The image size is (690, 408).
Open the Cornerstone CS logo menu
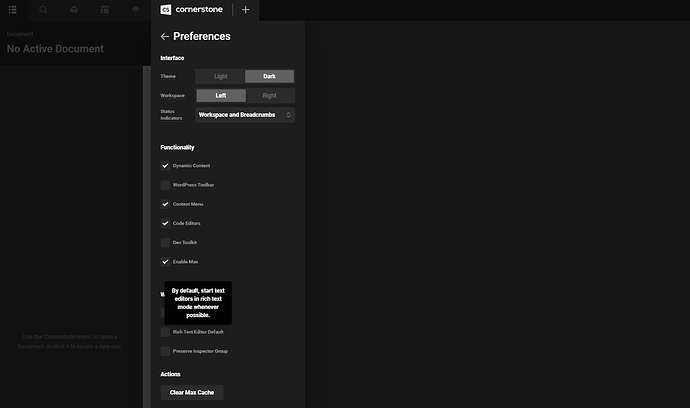[166, 10]
